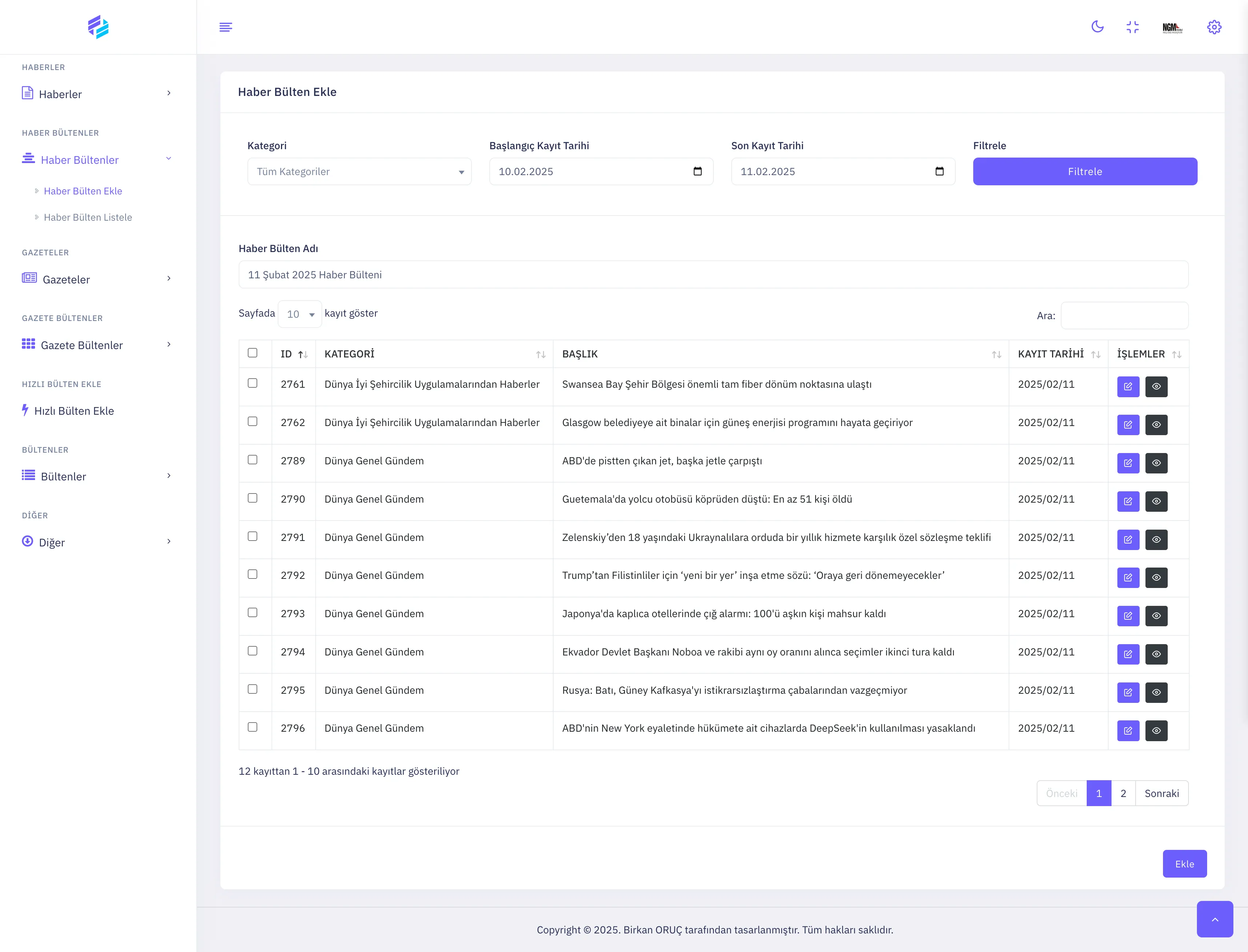Toggle dark mode moon icon

[x=1097, y=27]
